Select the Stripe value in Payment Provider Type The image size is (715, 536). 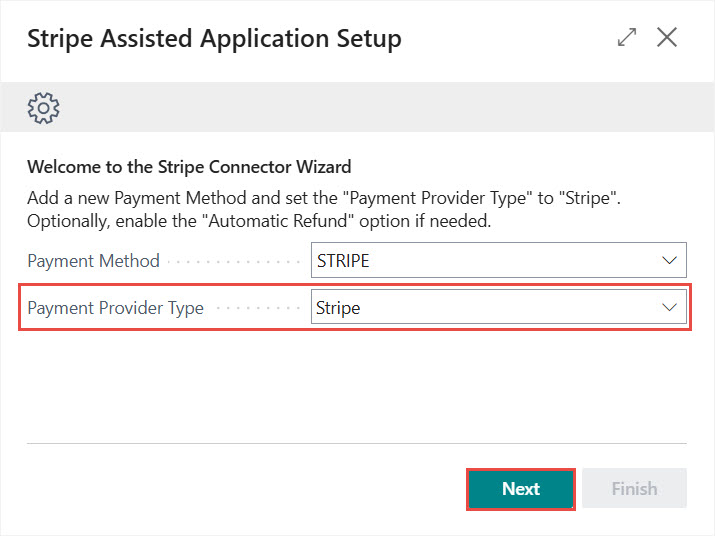pyautogui.click(x=339, y=308)
